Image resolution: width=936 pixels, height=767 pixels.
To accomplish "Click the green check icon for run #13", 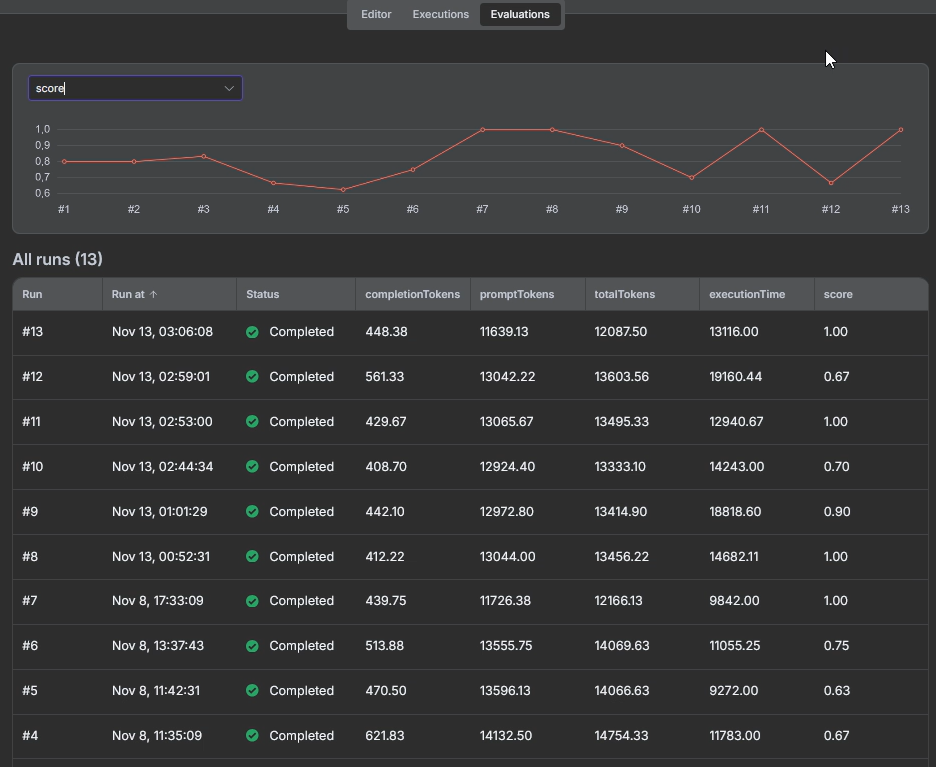I will (252, 332).
